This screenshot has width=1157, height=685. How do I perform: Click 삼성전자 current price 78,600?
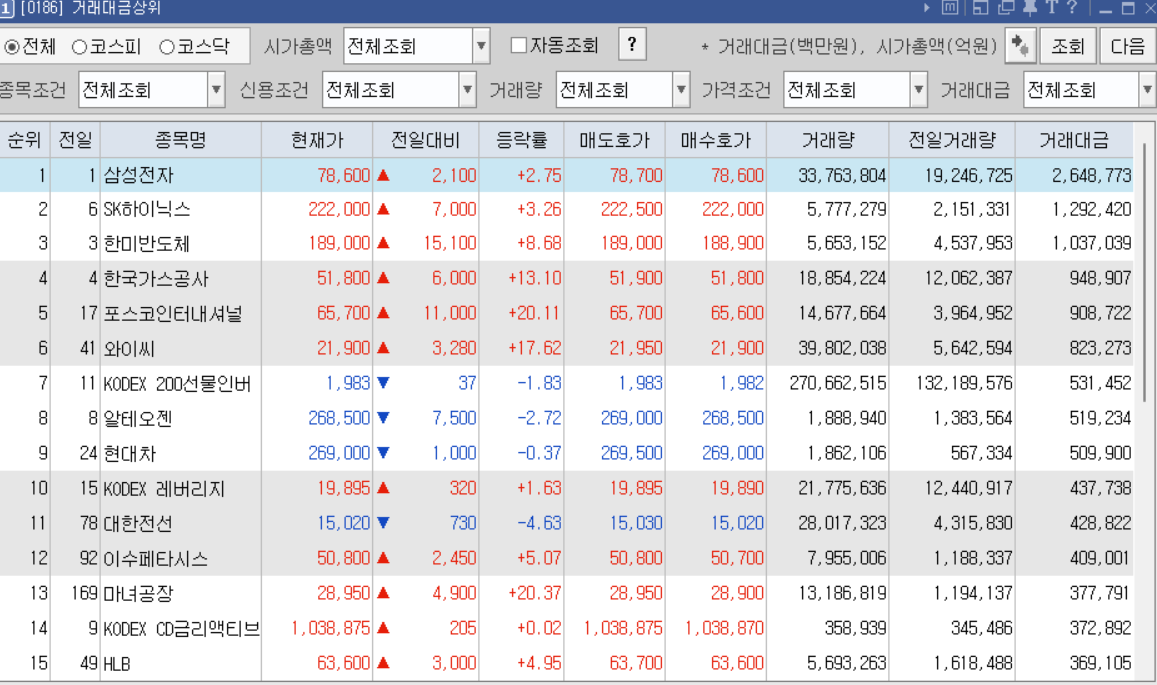pos(343,176)
